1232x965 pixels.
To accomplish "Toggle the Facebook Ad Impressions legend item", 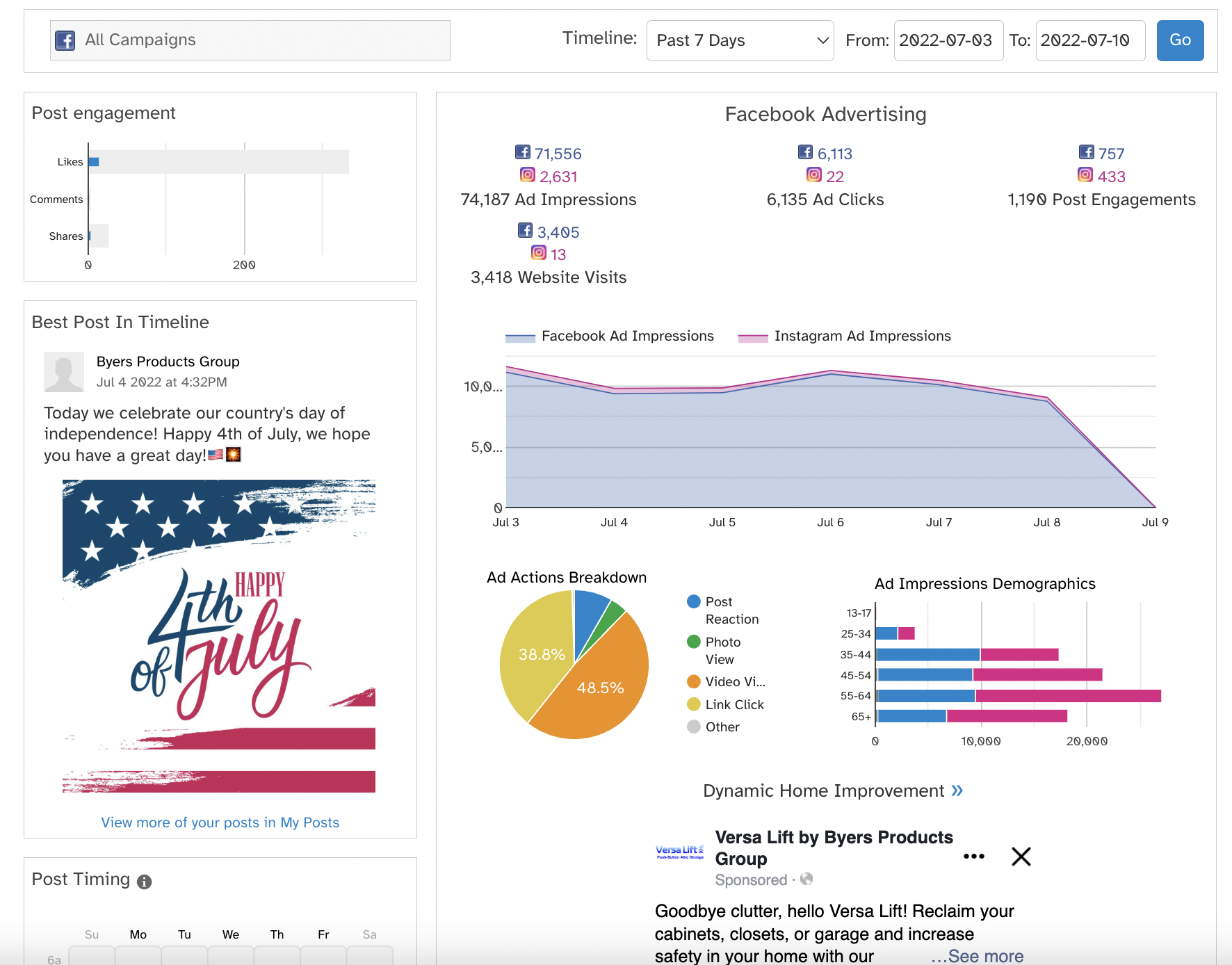I will coord(610,336).
